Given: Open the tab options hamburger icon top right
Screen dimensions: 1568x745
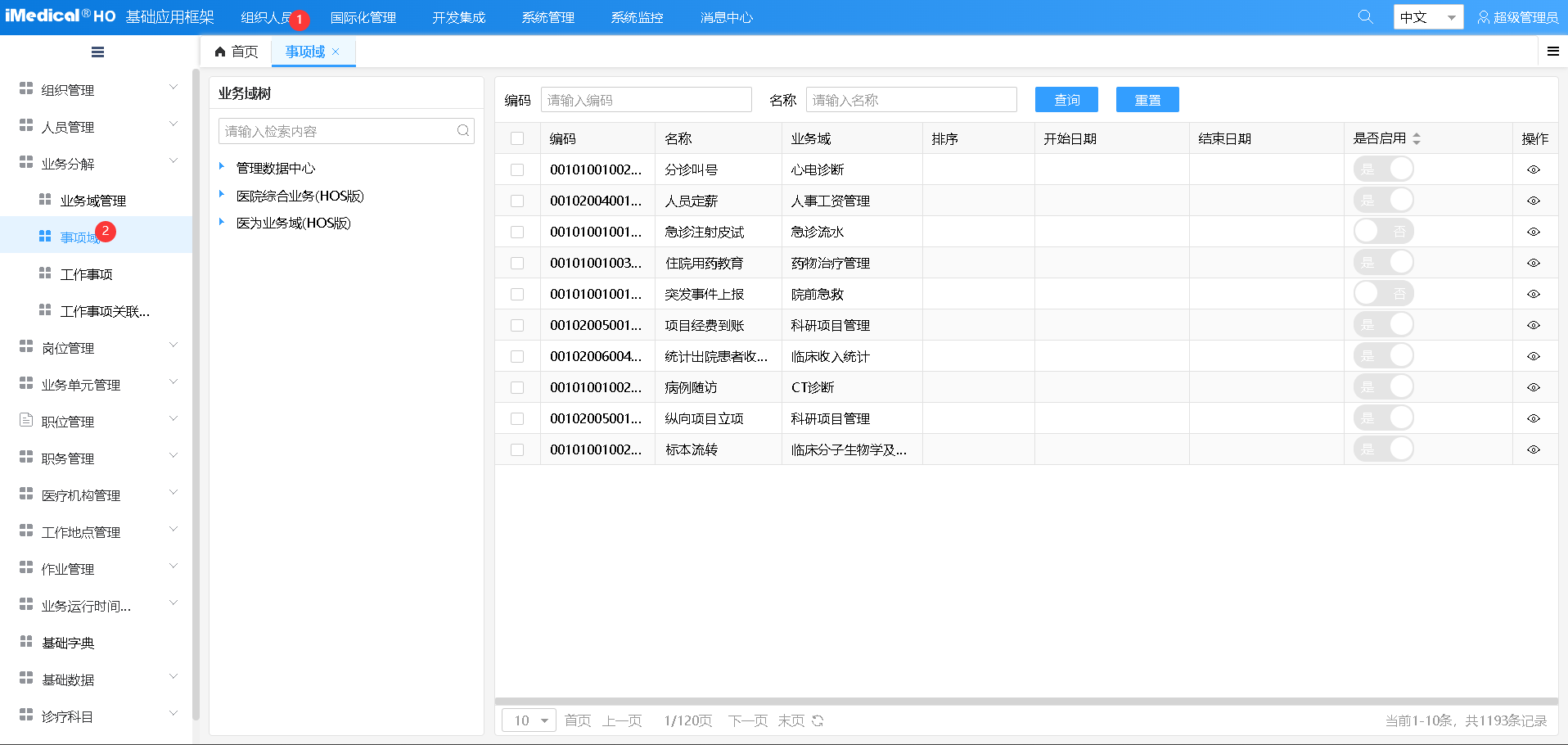Looking at the screenshot, I should (x=1552, y=51).
